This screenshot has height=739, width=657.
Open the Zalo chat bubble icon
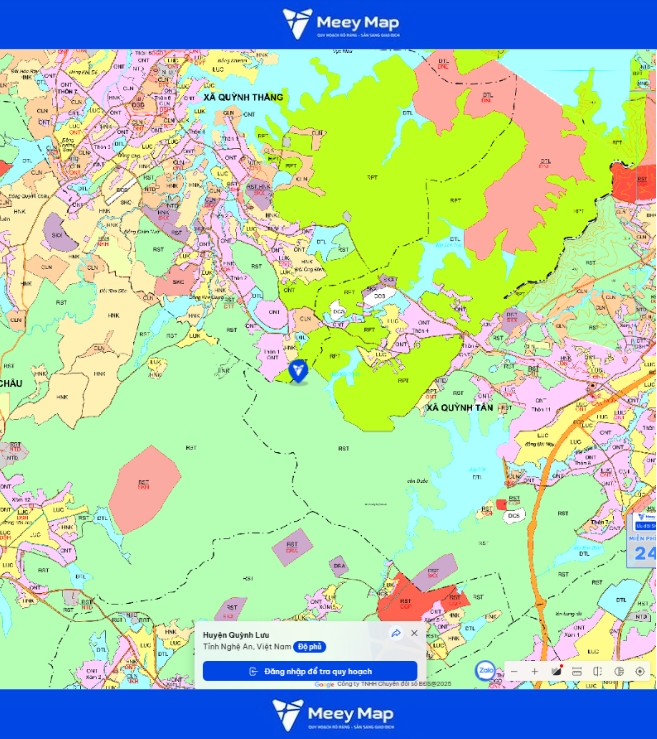[x=485, y=670]
